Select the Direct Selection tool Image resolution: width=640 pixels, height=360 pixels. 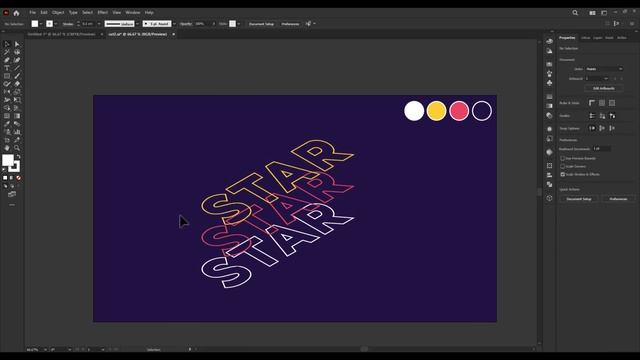[x=17, y=44]
